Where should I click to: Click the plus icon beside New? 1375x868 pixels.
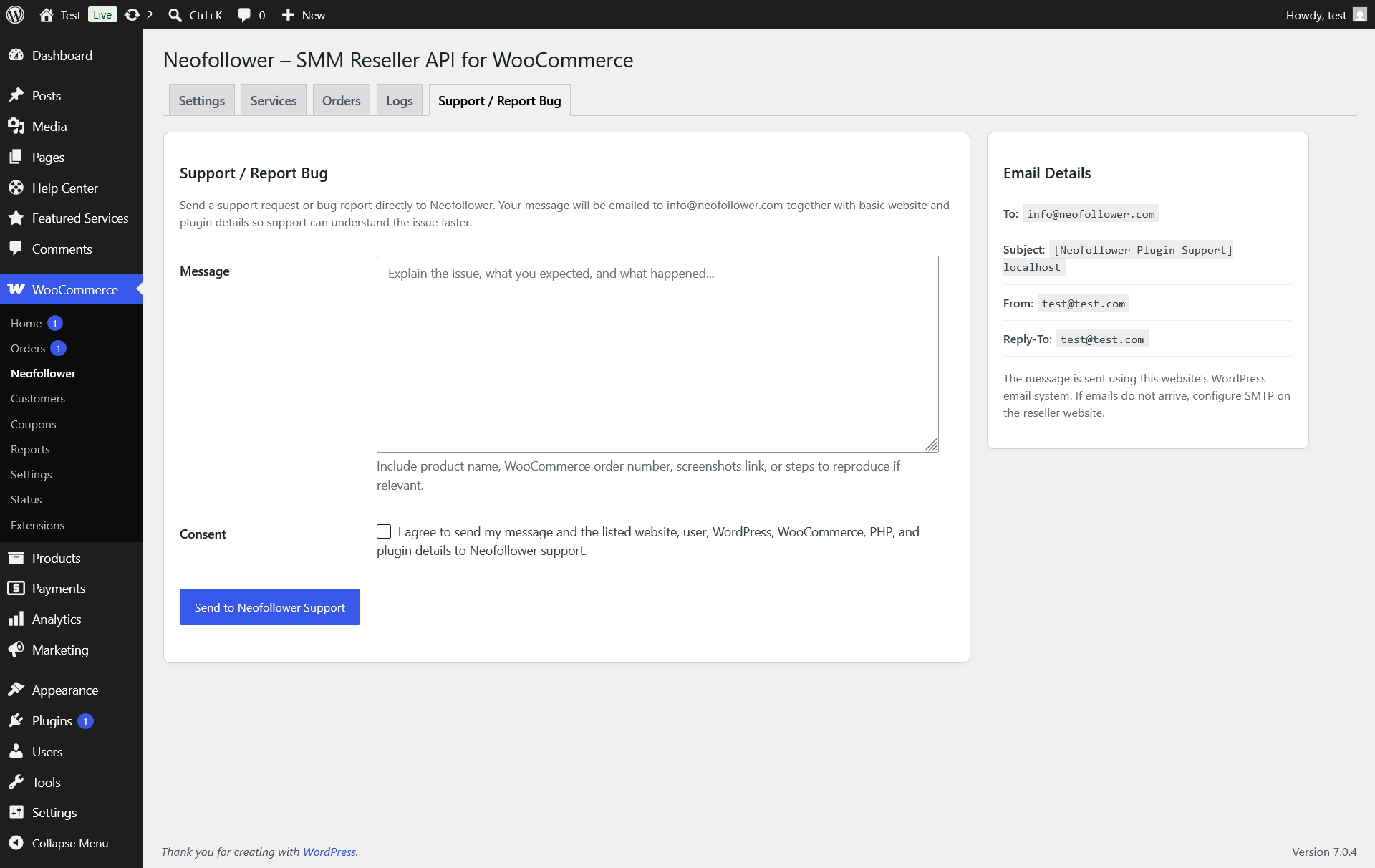point(288,15)
